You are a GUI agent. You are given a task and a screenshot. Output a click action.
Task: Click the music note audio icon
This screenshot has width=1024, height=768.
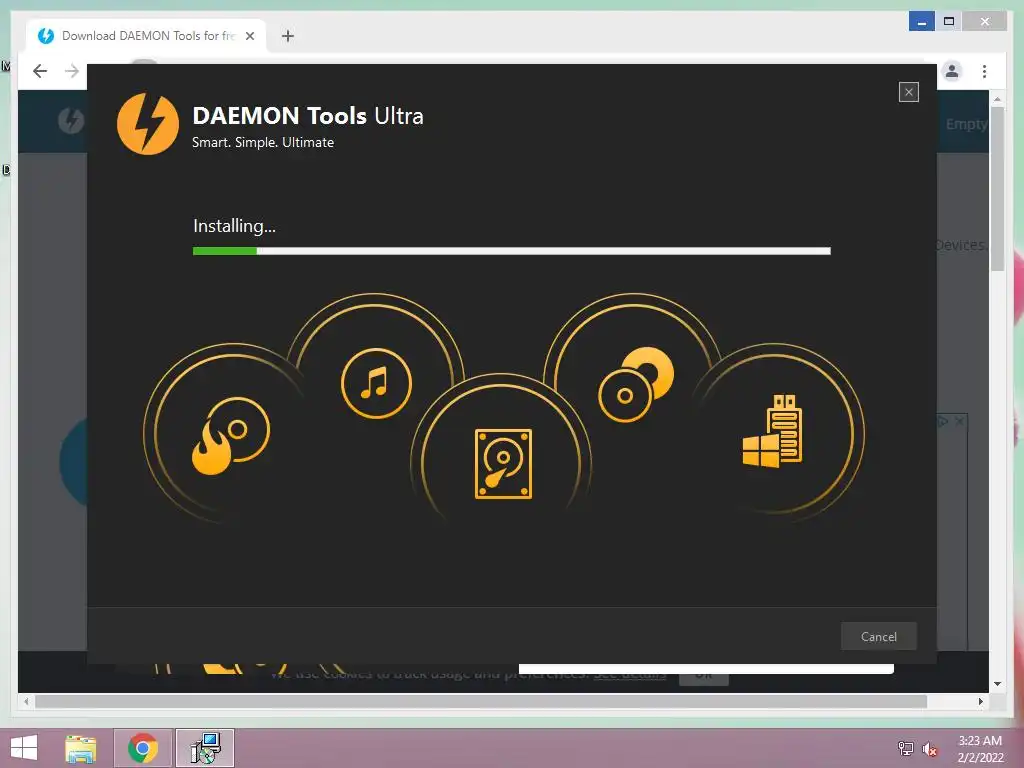[x=376, y=384]
